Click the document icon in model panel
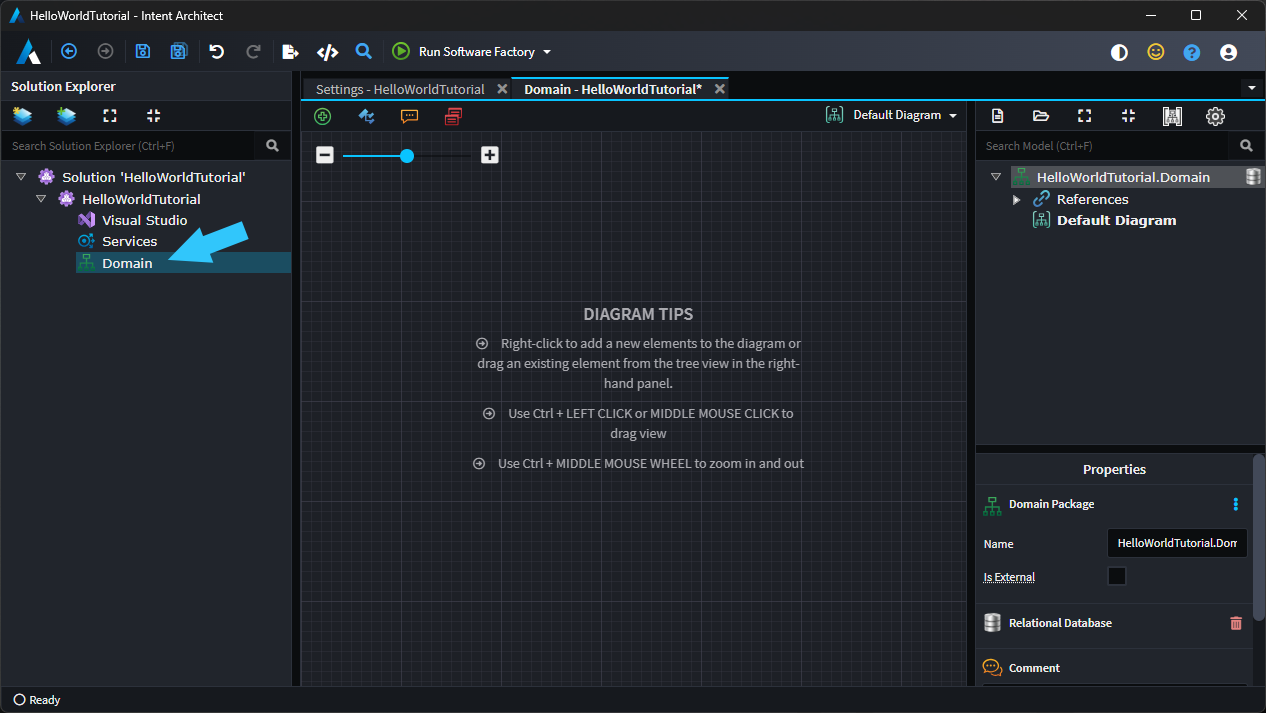 pyautogui.click(x=997, y=116)
